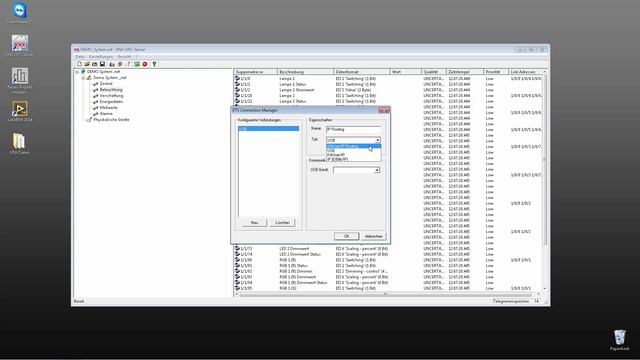
Task: Choose KNXnet/IP option in Typ list
Action: tap(353, 155)
